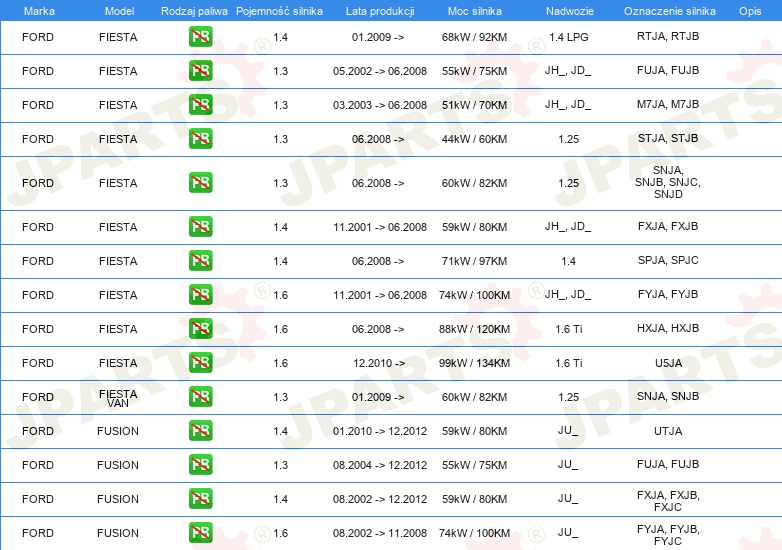Viewport: 782px width, 550px height.
Task: Select the engine code FYJA, FYJB, FYJC
Action: coord(668,535)
